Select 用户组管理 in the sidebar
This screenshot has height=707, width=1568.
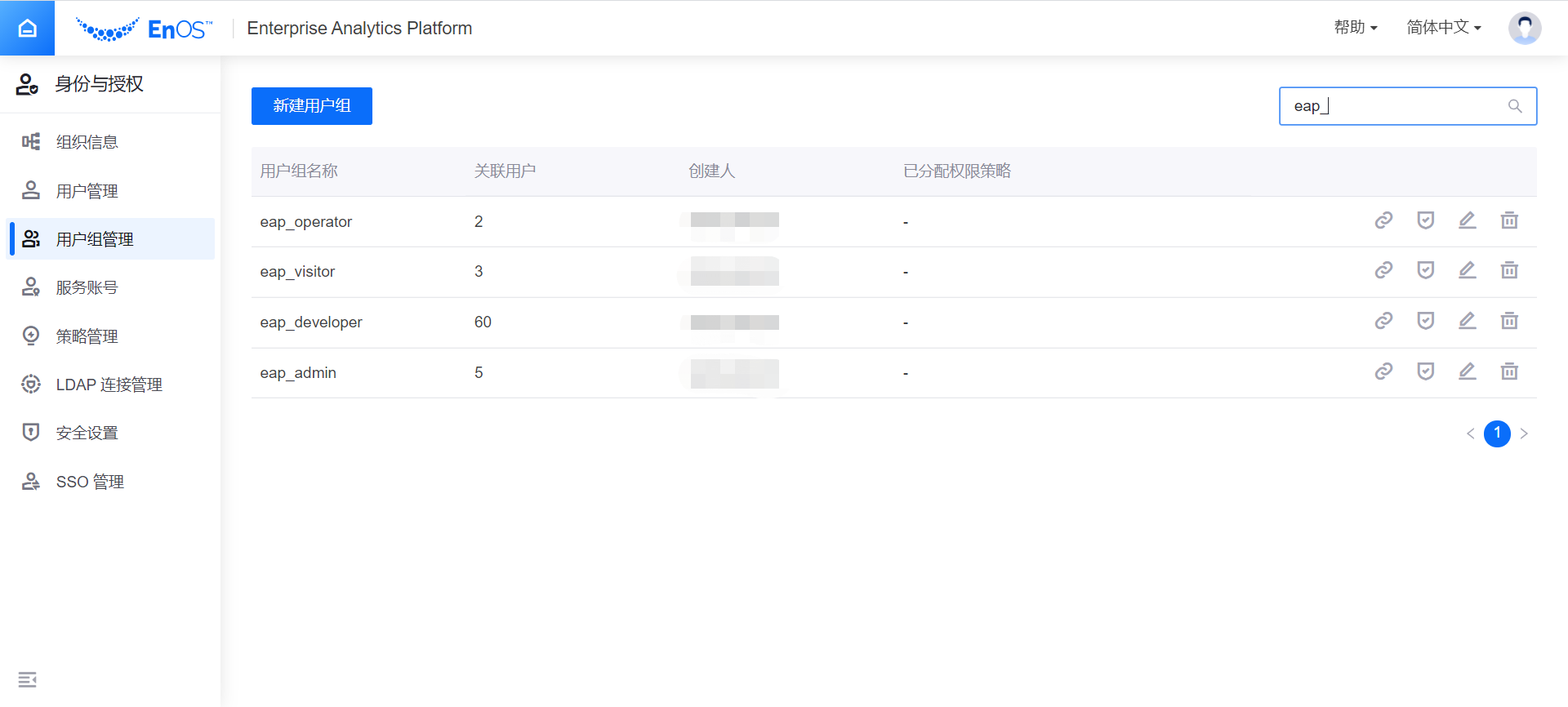[x=110, y=239]
